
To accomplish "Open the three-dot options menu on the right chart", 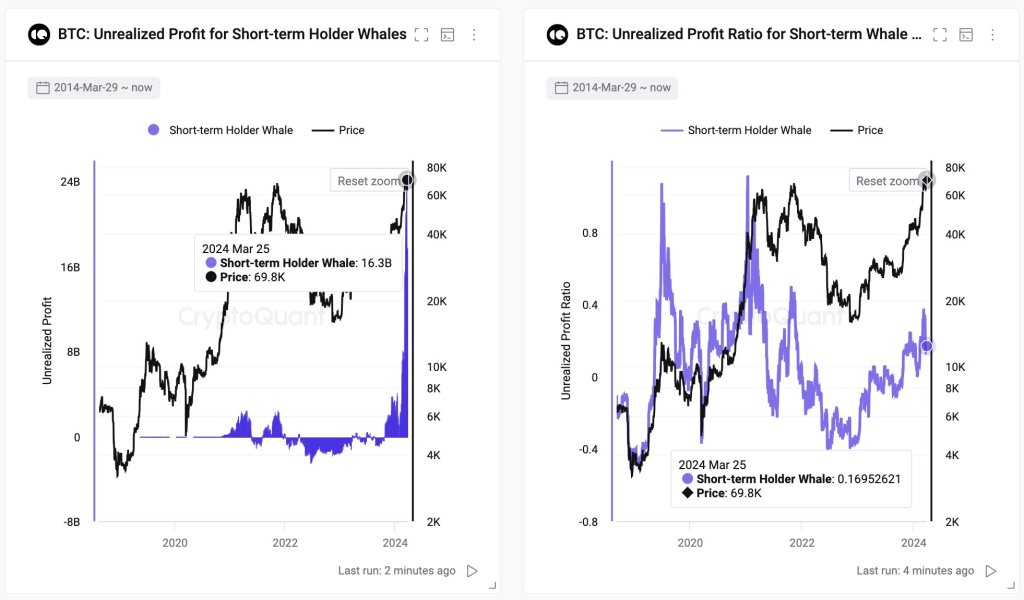I will pos(992,33).
